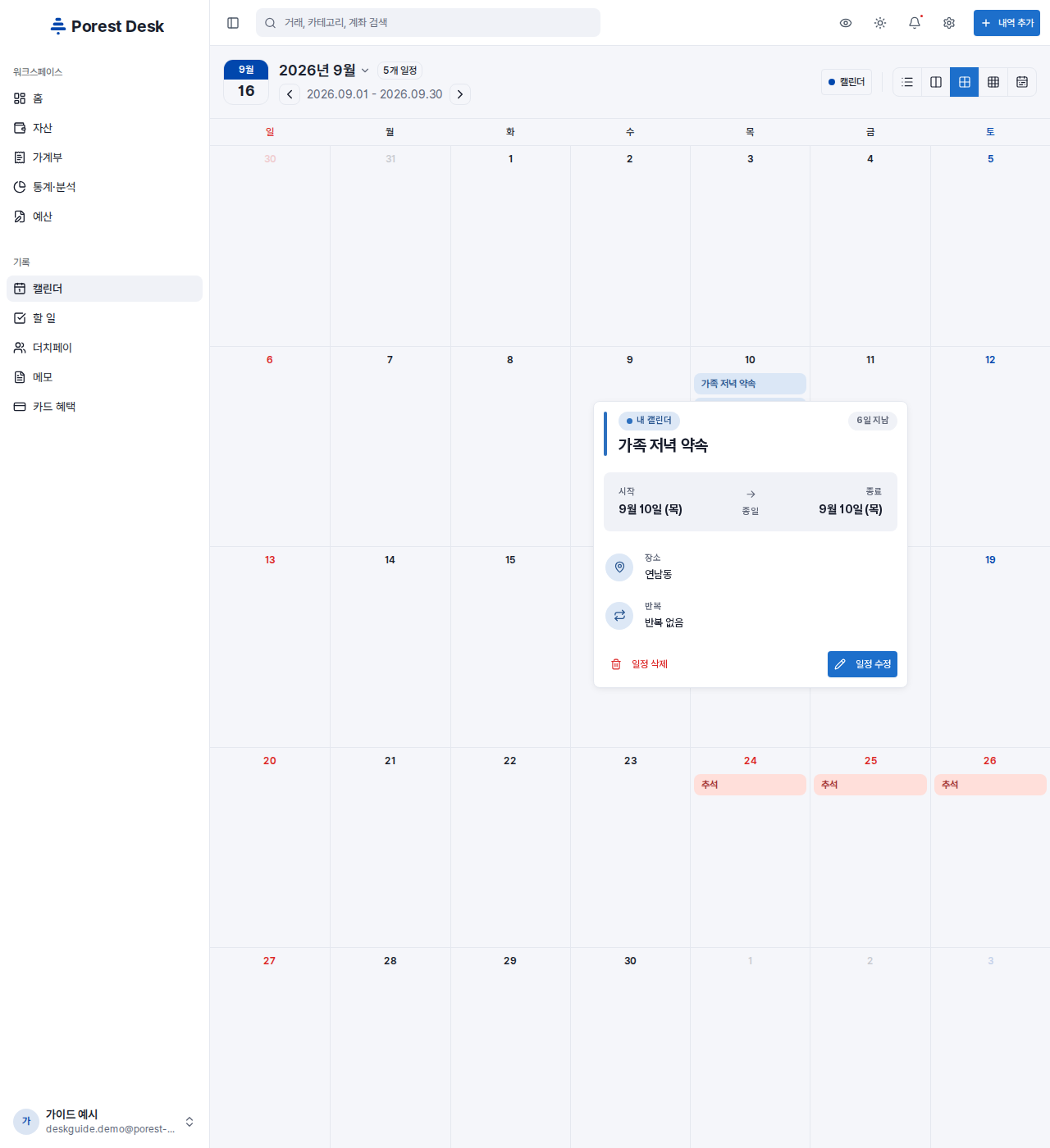Open the 가족 저녁 약속 event on the 10th
Viewport: 1050px width, 1148px height.
[x=750, y=384]
